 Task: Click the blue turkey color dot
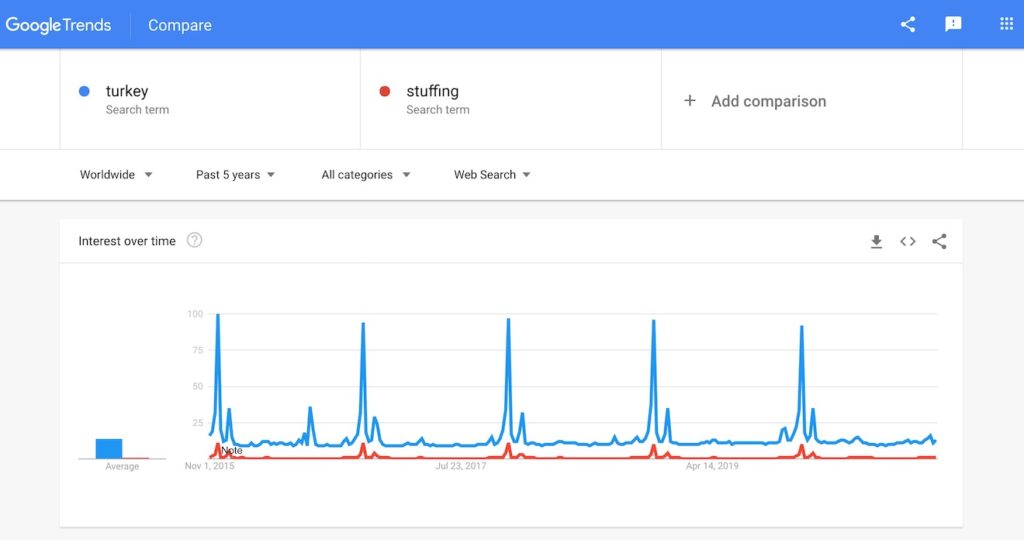(84, 91)
